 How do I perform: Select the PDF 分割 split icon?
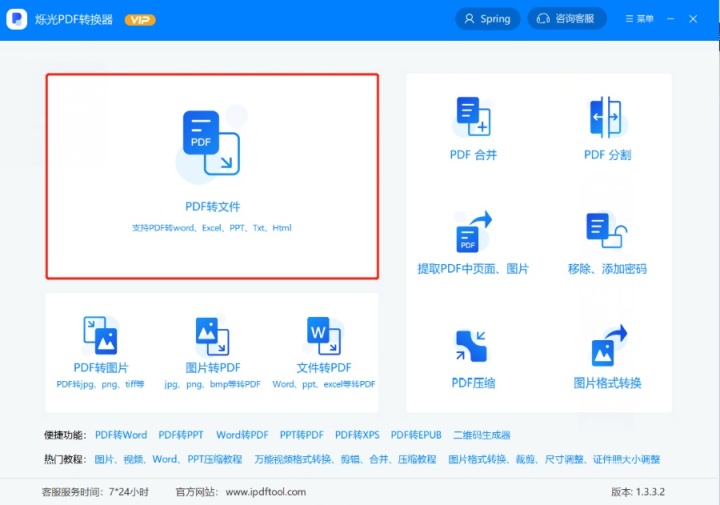pos(606,117)
